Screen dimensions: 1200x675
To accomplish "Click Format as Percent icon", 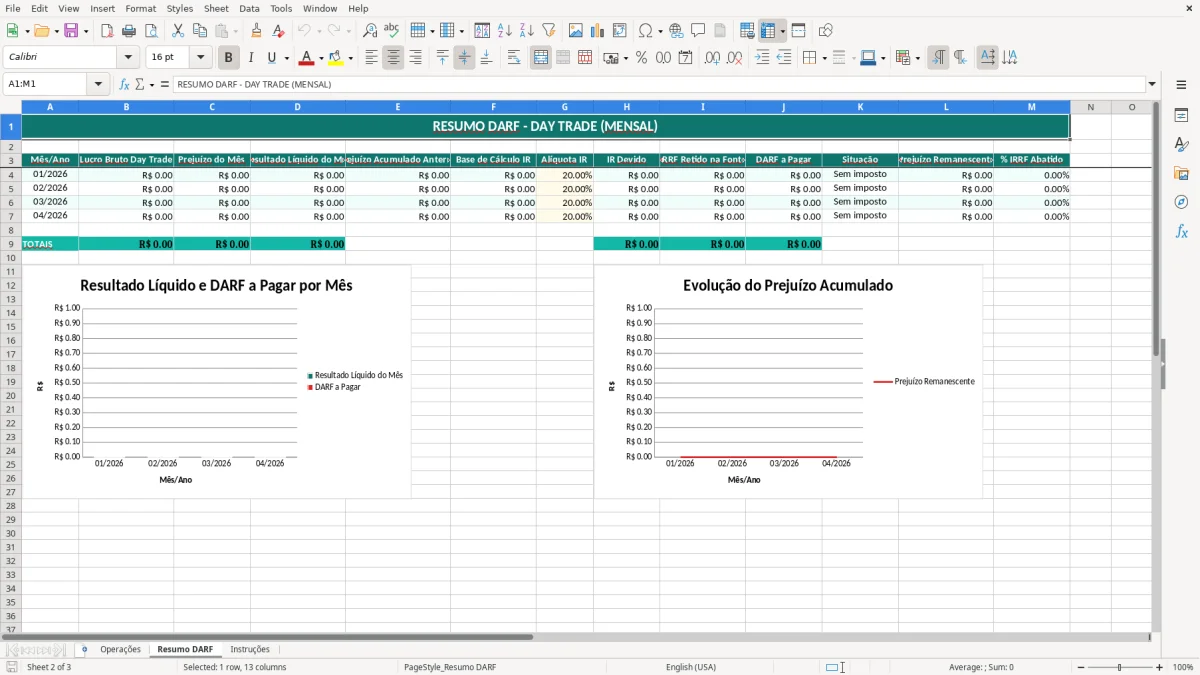I will 641,58.
